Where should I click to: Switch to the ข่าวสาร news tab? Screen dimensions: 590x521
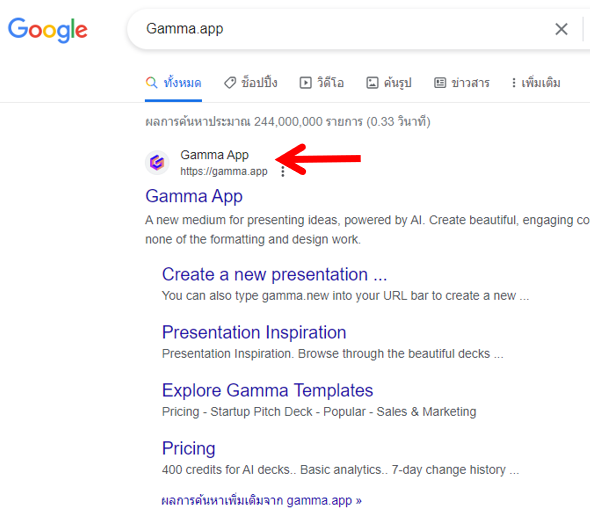click(x=462, y=82)
